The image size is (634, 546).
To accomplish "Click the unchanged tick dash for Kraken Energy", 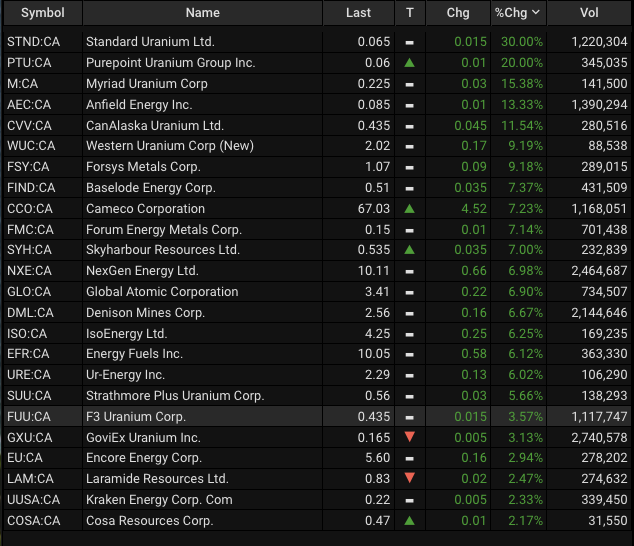I will pyautogui.click(x=410, y=501).
